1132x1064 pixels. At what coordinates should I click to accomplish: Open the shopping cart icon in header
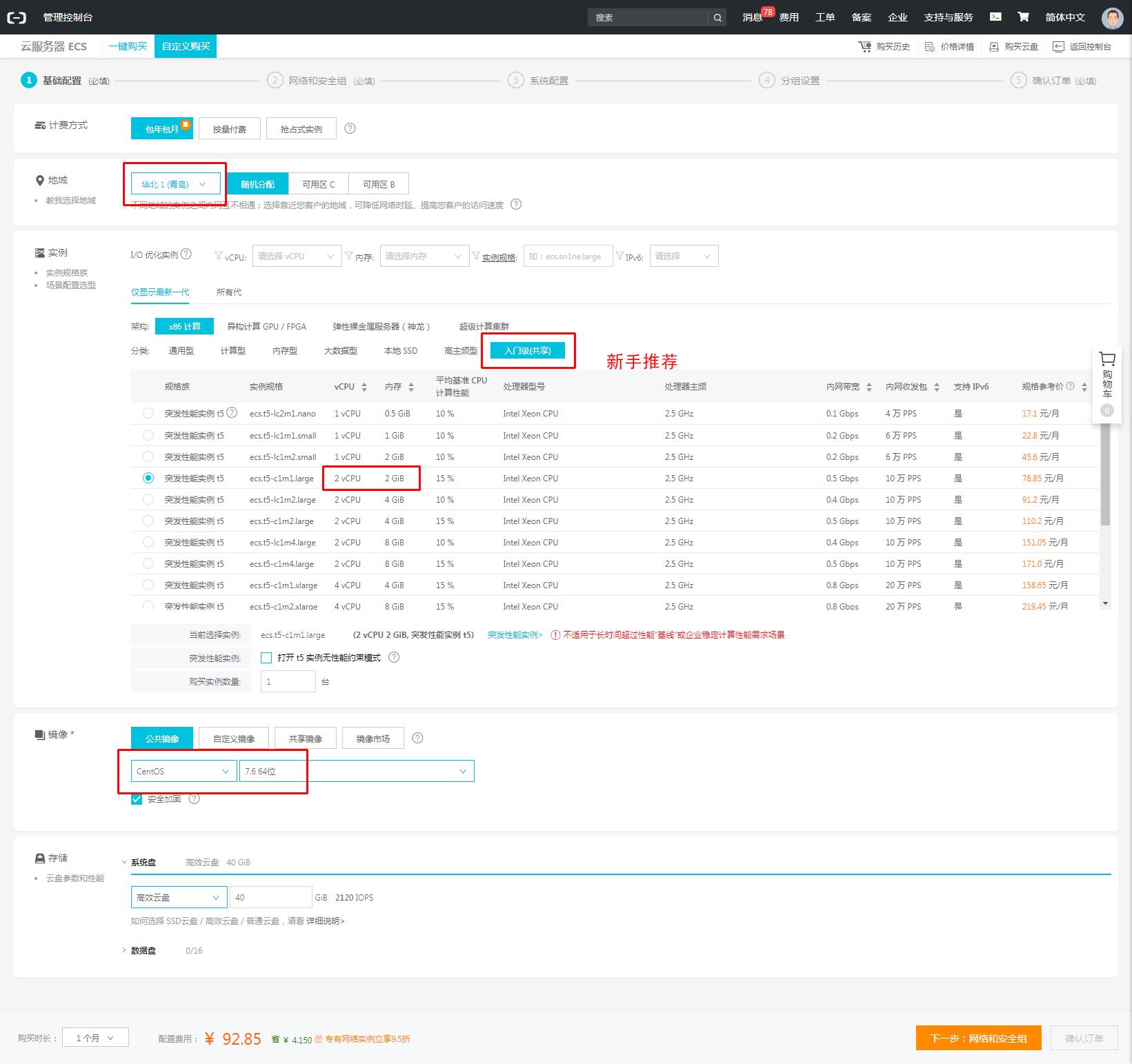point(1024,17)
